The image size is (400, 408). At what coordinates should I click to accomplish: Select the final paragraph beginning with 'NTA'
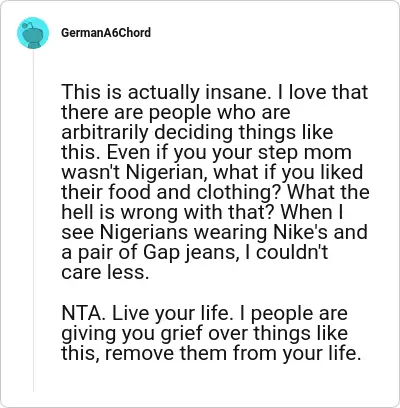[211, 333]
